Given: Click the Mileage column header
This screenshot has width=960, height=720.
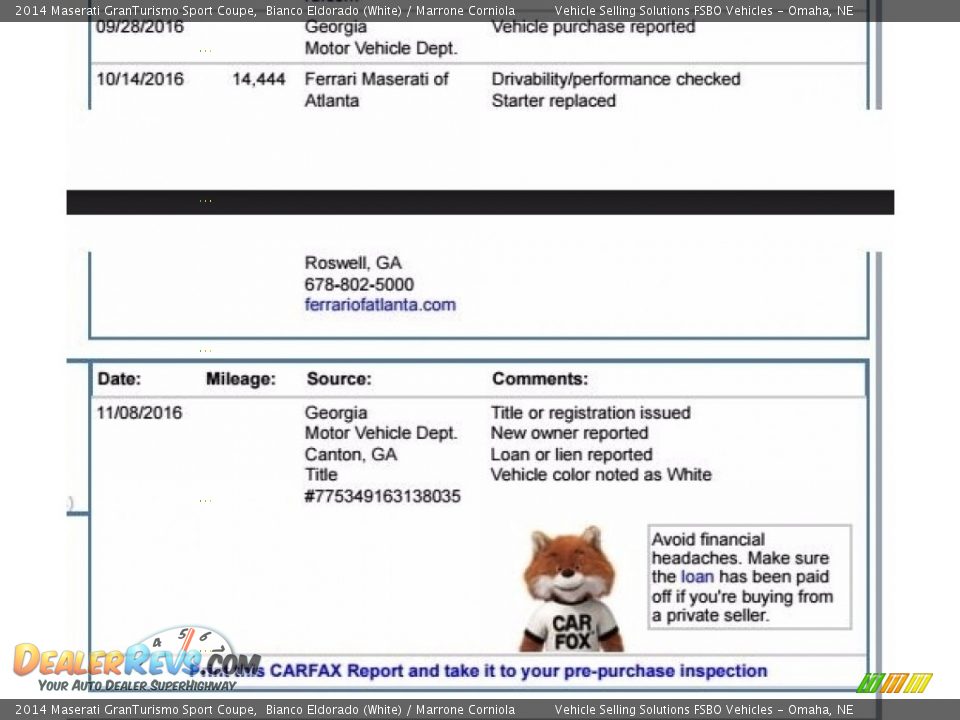Looking at the screenshot, I should [240, 379].
